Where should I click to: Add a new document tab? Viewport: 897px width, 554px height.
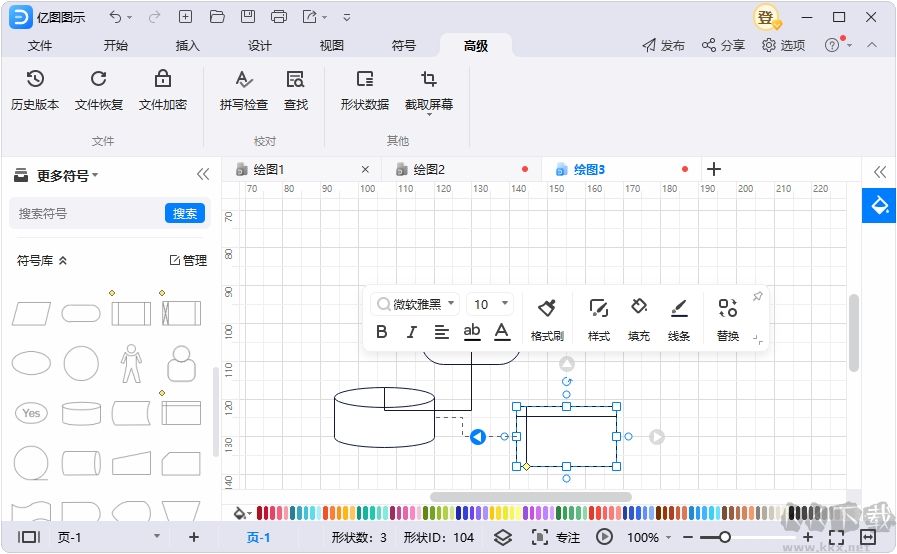713,169
